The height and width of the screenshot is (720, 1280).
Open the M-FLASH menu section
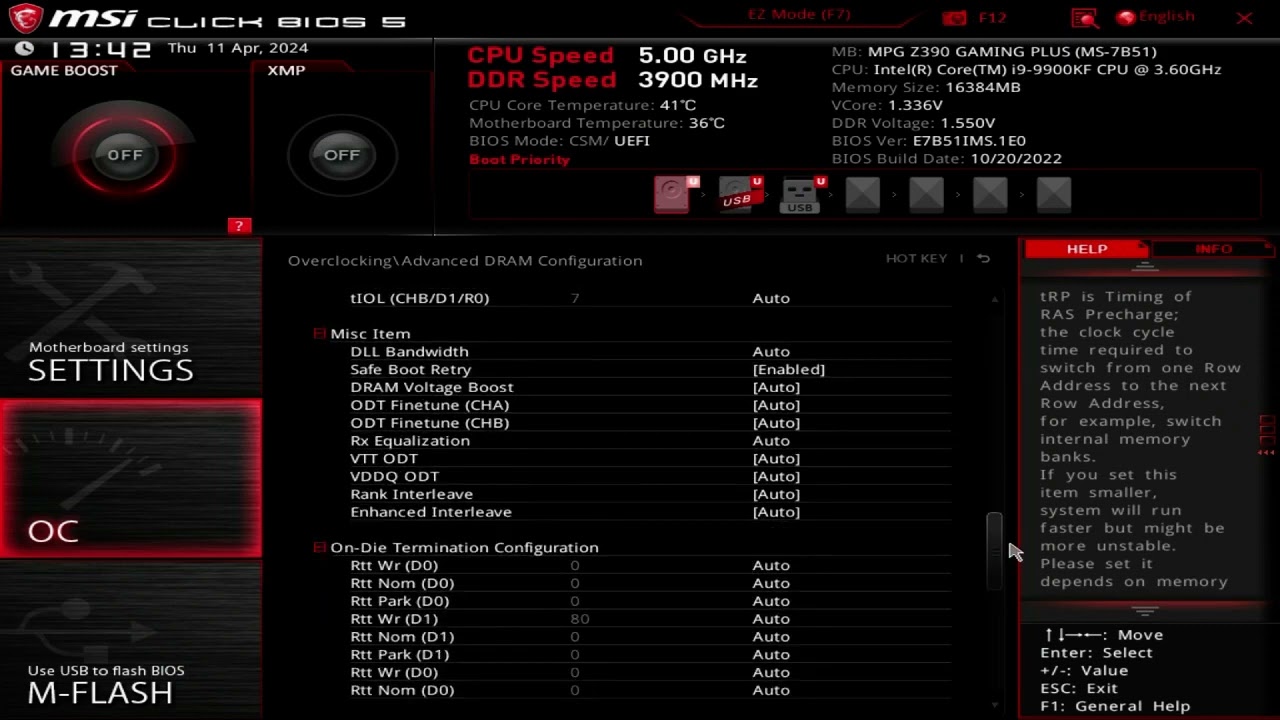131,638
